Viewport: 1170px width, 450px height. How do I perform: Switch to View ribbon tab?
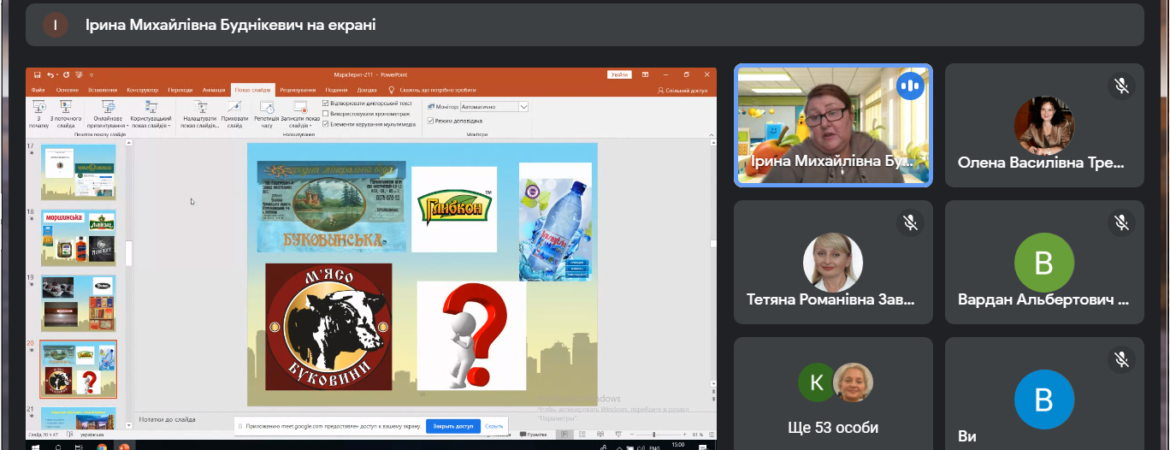(x=337, y=90)
